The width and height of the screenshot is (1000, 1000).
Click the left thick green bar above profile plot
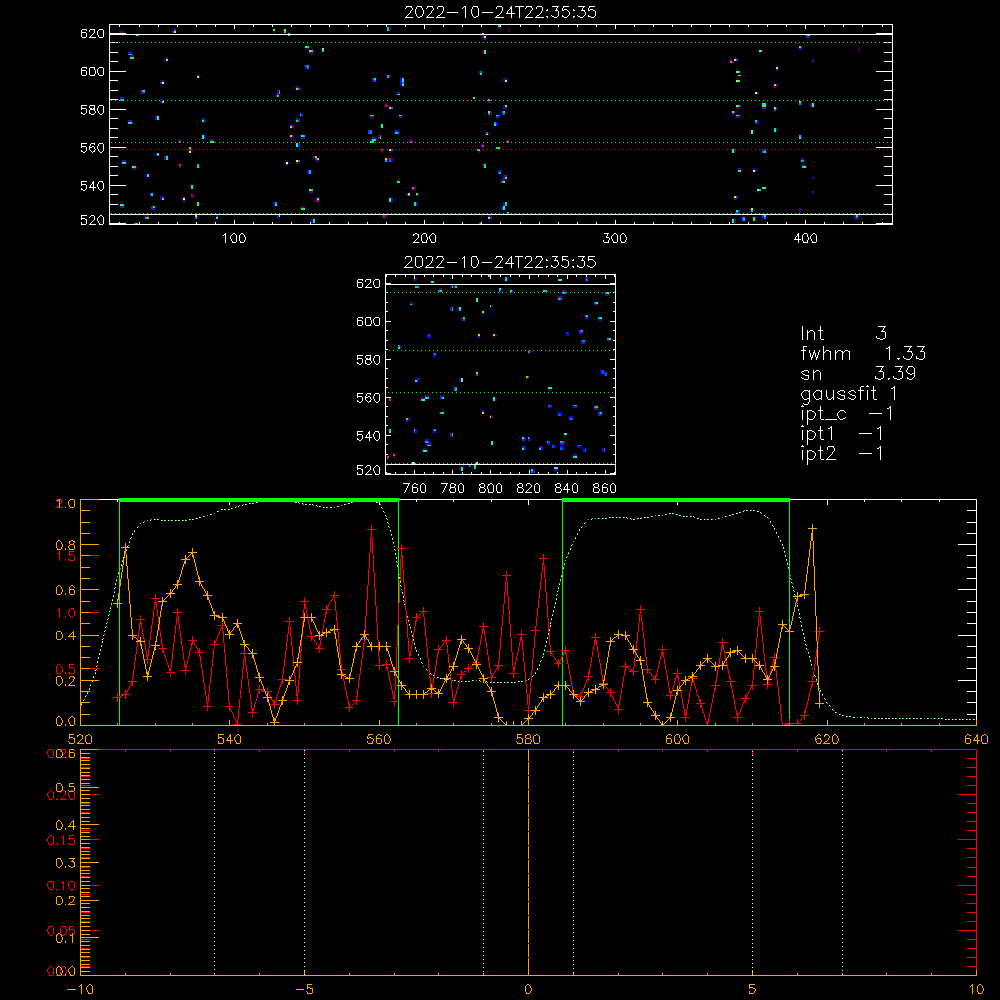259,501
